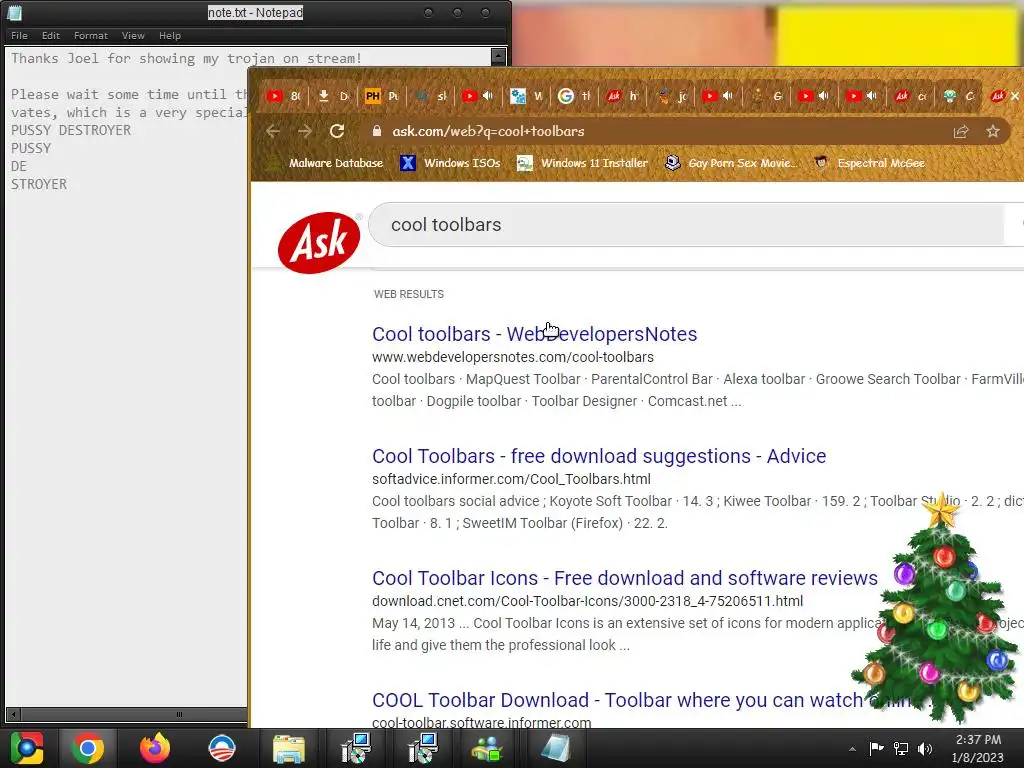
Task: Click 'www.webdevelopersnotes.com/cool-toolbars' URL text
Action: click(x=513, y=357)
